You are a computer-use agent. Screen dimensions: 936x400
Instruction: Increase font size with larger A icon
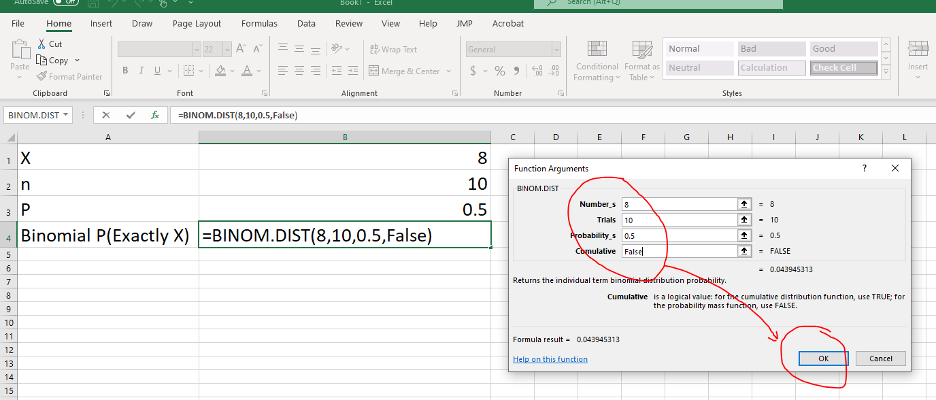click(241, 49)
